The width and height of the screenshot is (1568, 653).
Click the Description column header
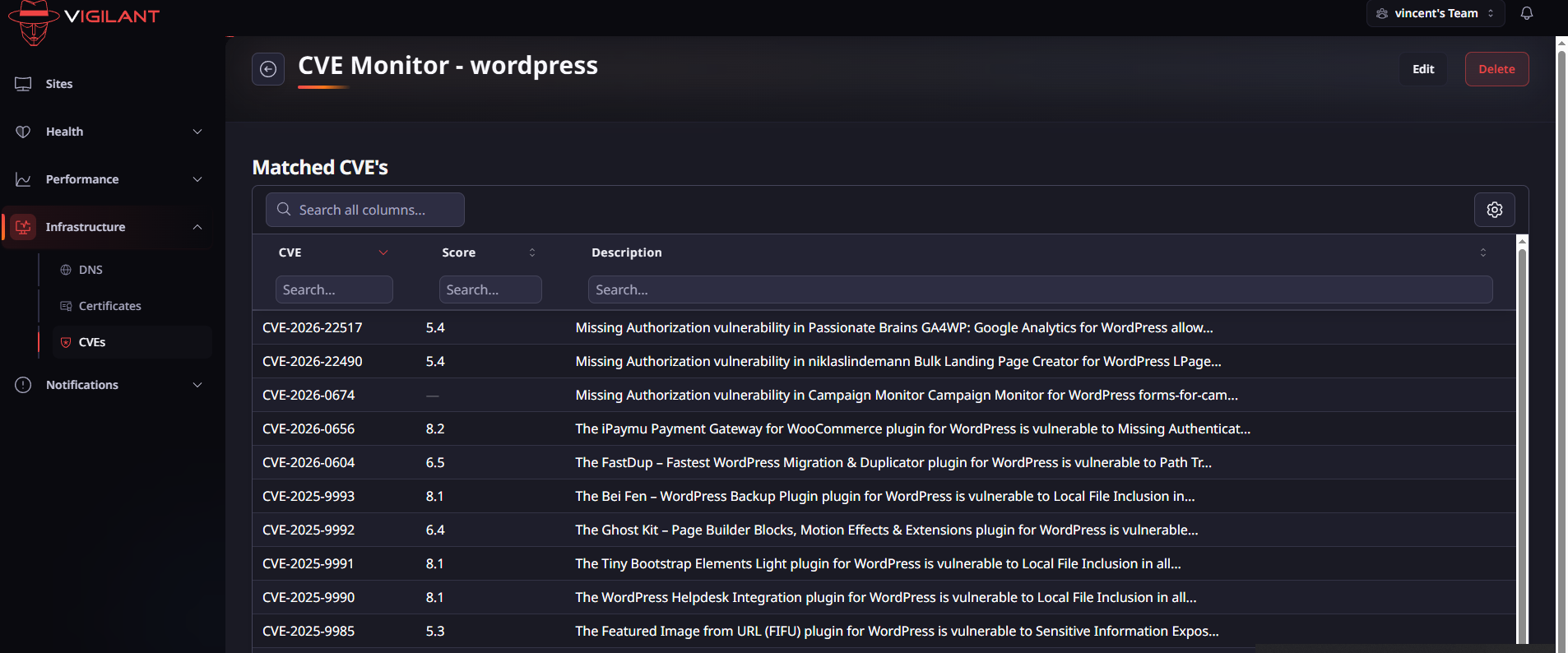click(626, 252)
